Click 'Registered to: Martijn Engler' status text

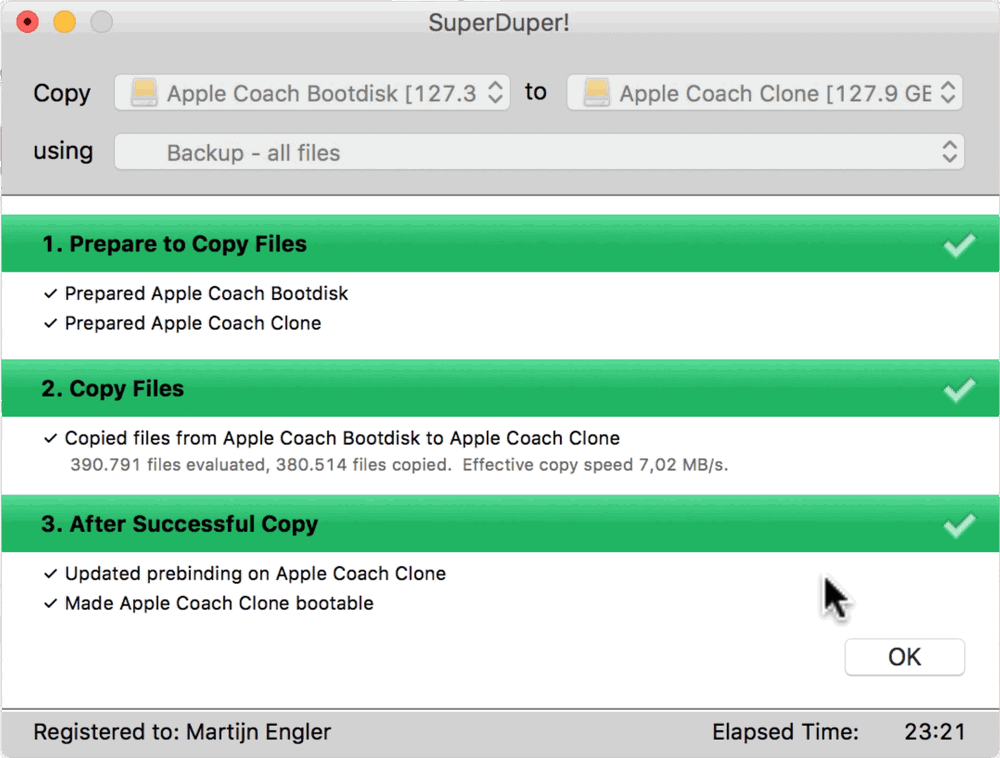182,732
